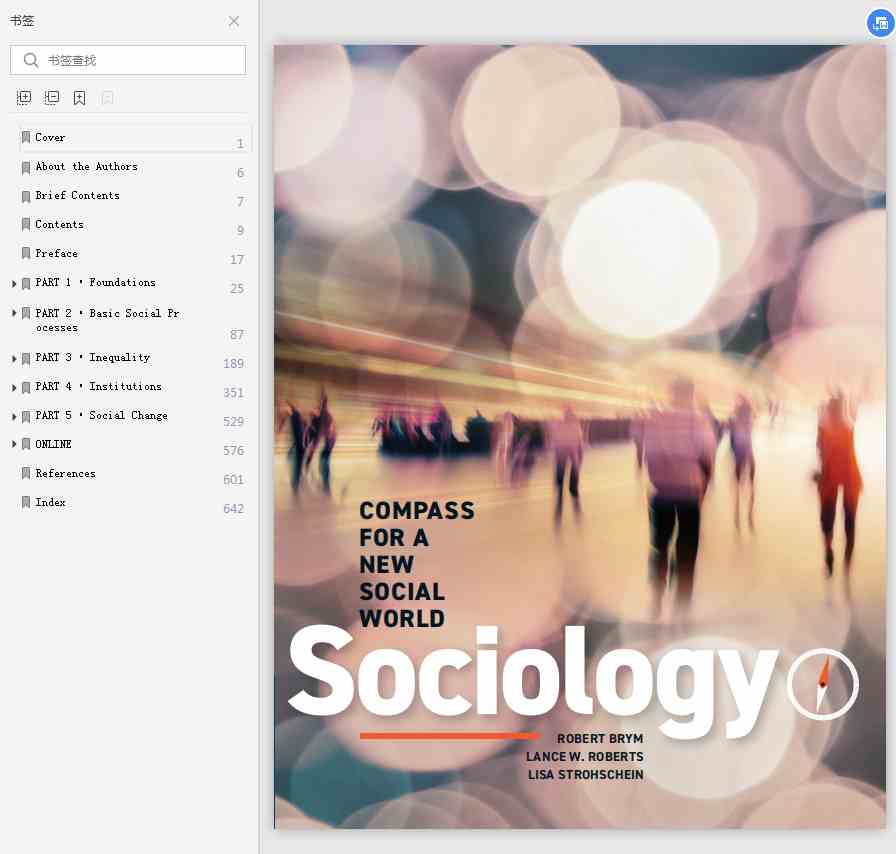Click the add bookmark icon
This screenshot has height=854, width=896.
pyautogui.click(x=79, y=98)
